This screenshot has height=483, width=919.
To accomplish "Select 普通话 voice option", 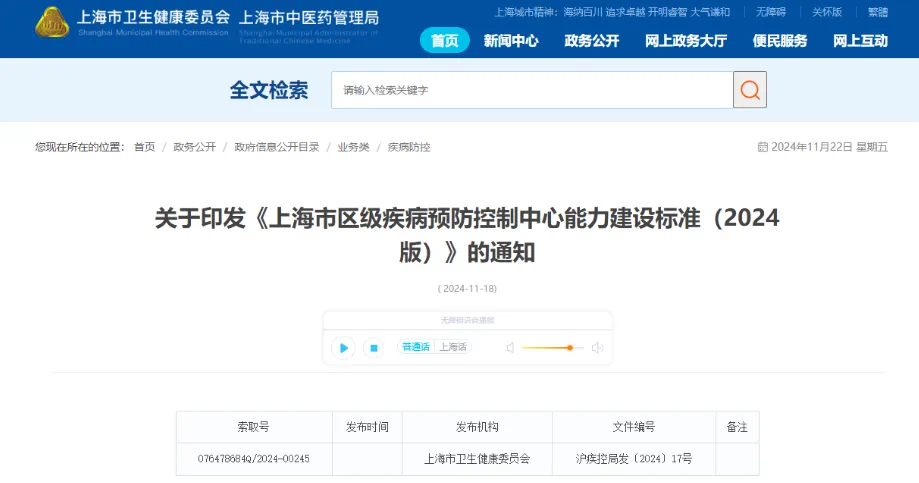I will point(416,347).
